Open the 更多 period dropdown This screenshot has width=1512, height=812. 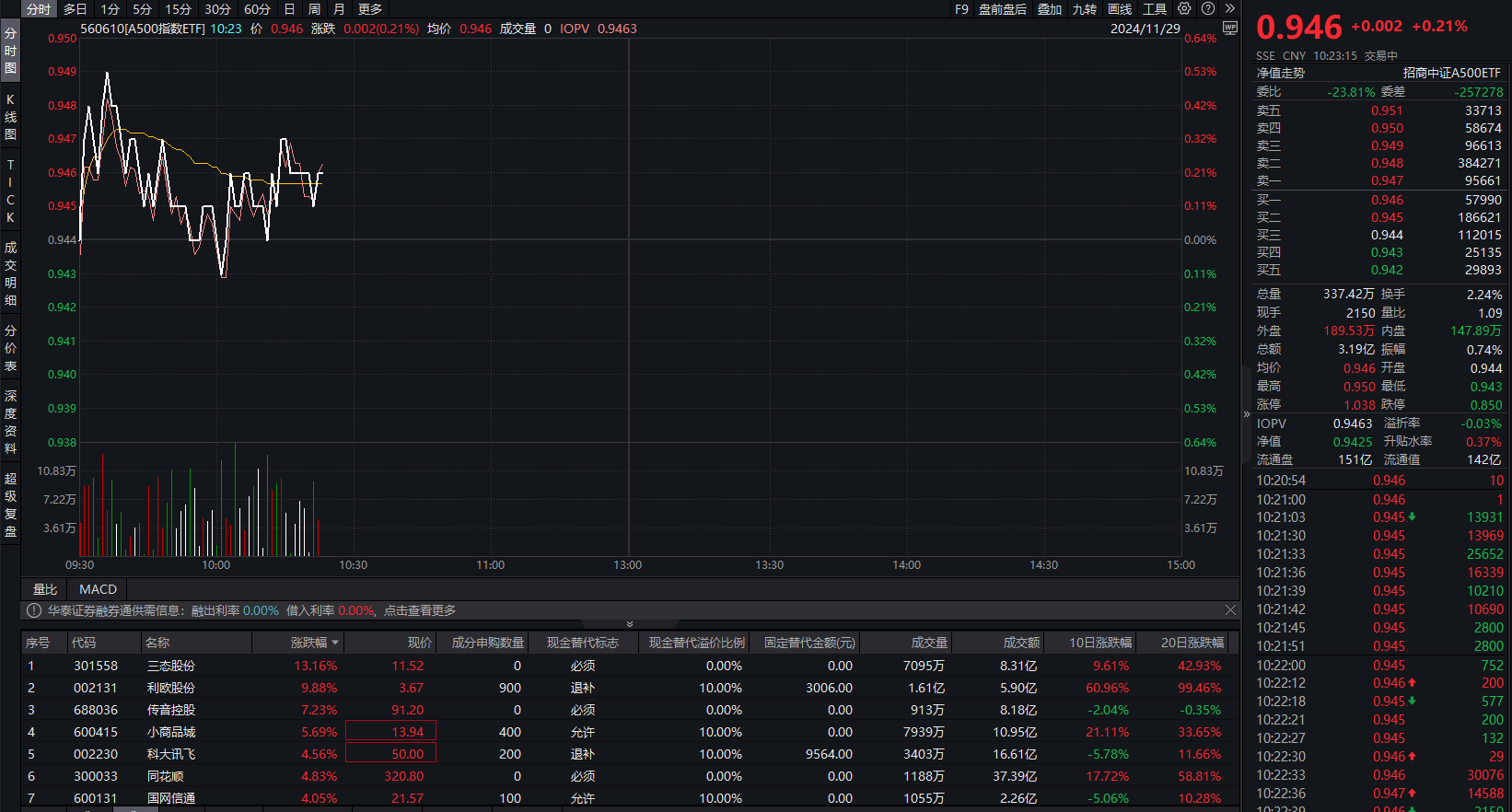(370, 9)
